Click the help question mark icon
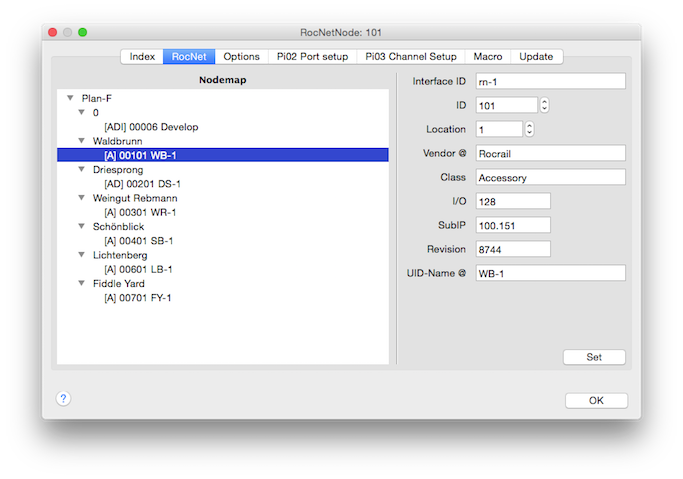This screenshot has width=683, height=479. click(63, 399)
